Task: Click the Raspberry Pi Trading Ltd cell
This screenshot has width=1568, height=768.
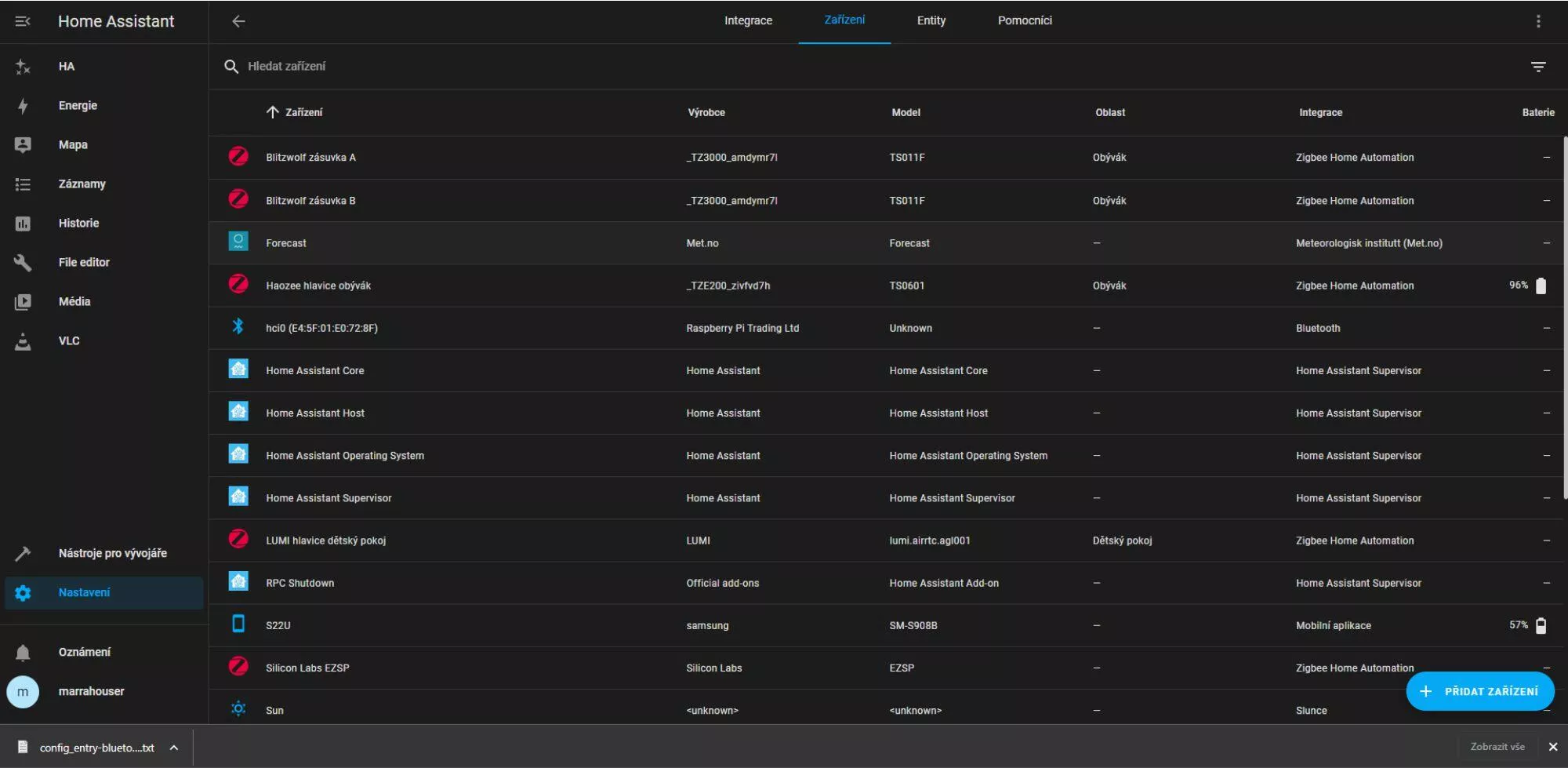Action: click(742, 328)
